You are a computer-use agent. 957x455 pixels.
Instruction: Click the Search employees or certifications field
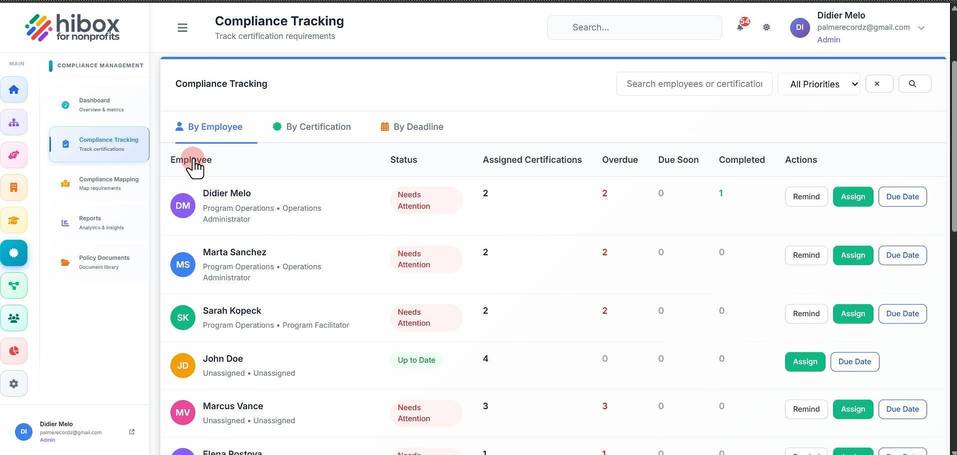pos(695,84)
